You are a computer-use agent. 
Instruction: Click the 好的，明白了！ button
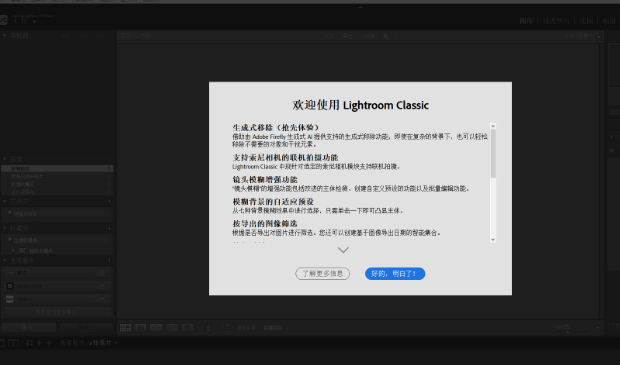coord(395,274)
